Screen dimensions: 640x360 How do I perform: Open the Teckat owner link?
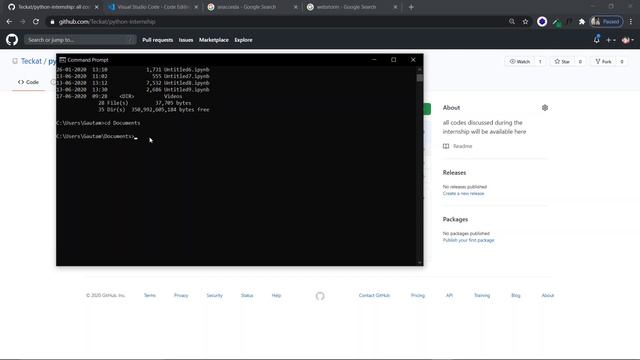click(31, 61)
